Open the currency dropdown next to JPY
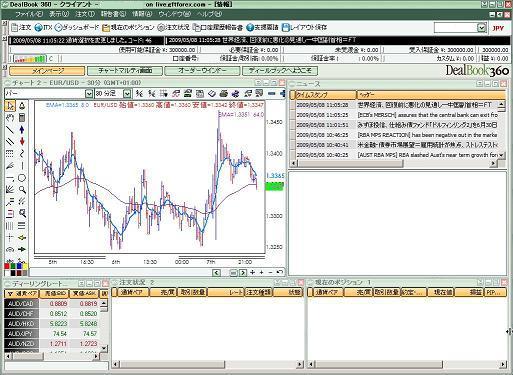 coord(481,28)
